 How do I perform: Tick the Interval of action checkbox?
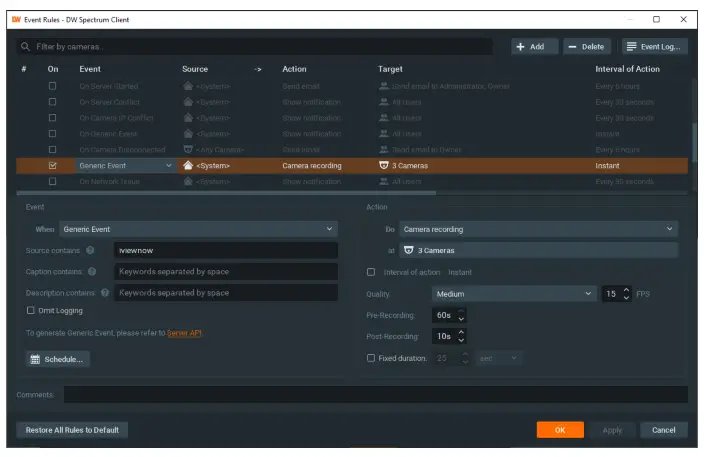click(x=371, y=272)
